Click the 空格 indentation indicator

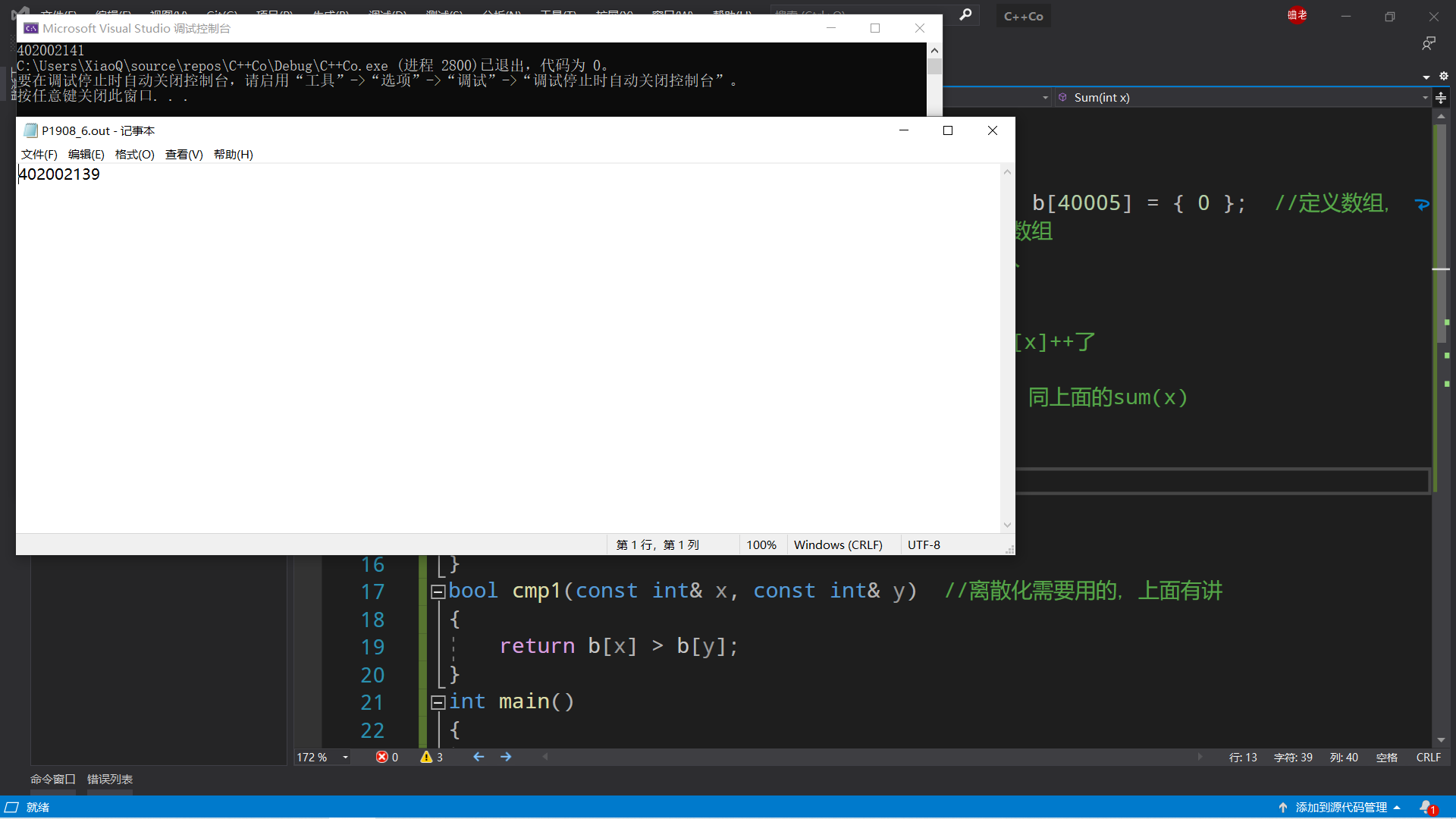click(1387, 757)
